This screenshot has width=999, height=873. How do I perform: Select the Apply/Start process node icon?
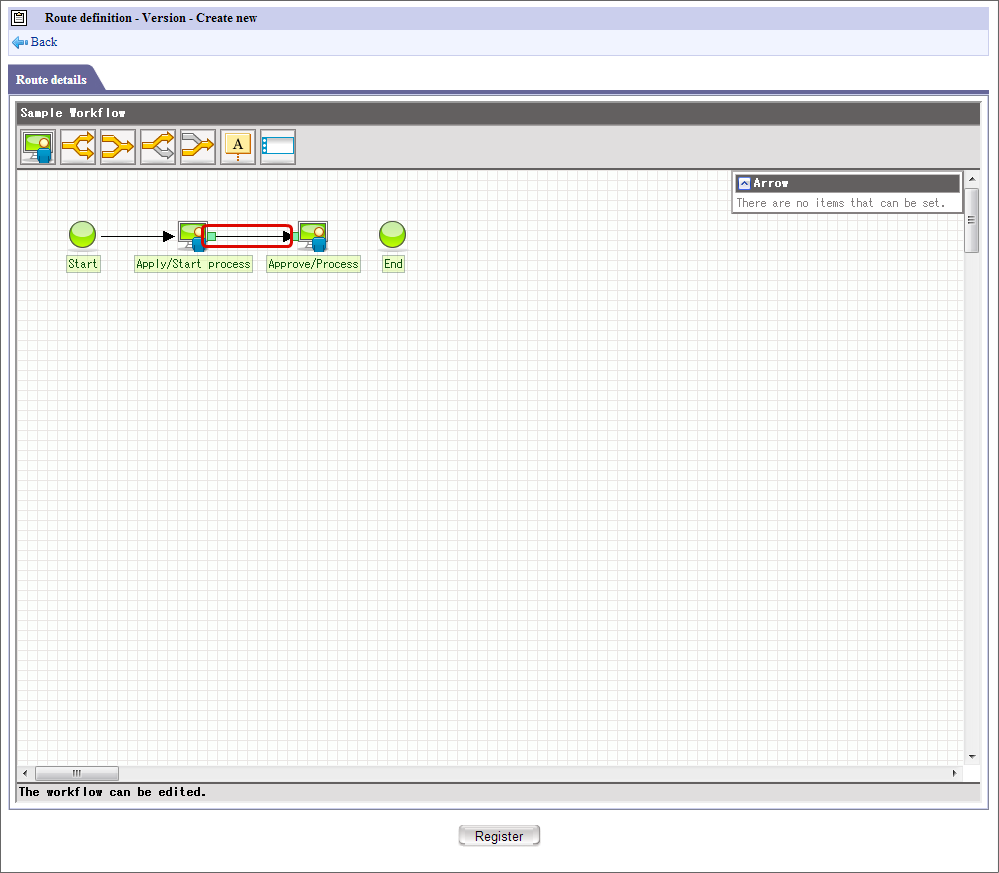pyautogui.click(x=191, y=236)
